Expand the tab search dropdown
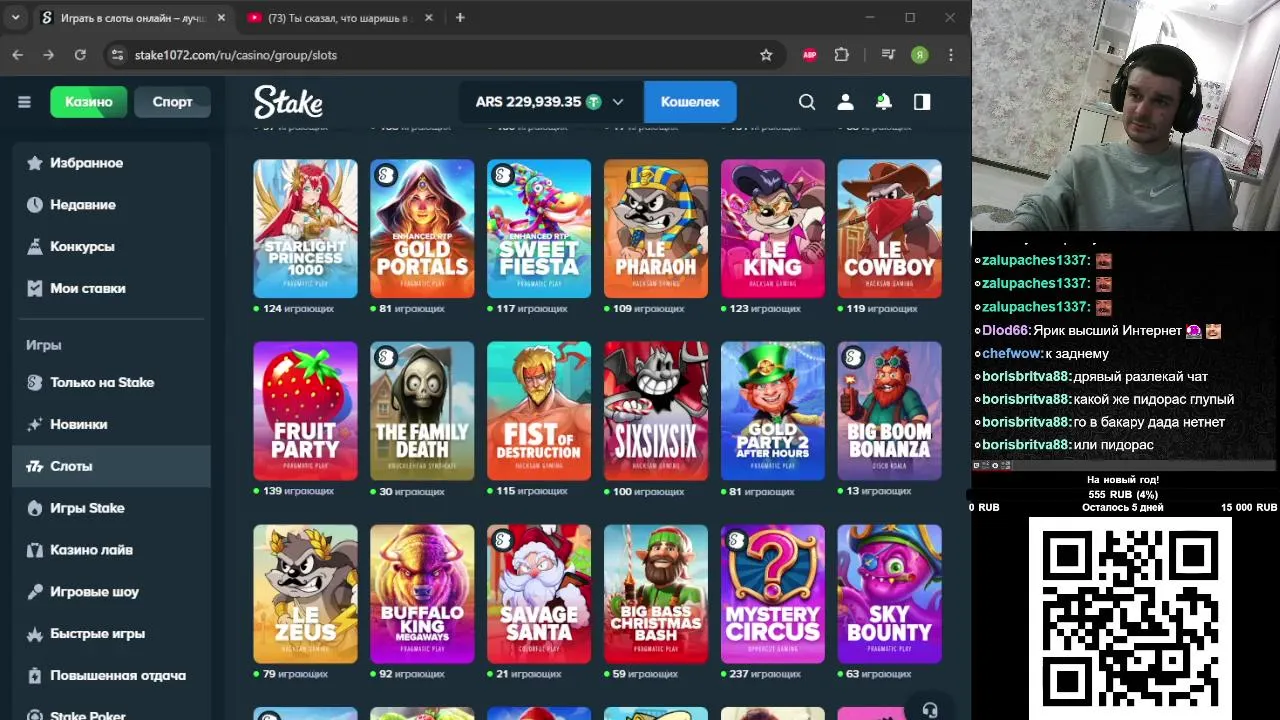This screenshot has height=720, width=1280. [x=15, y=18]
